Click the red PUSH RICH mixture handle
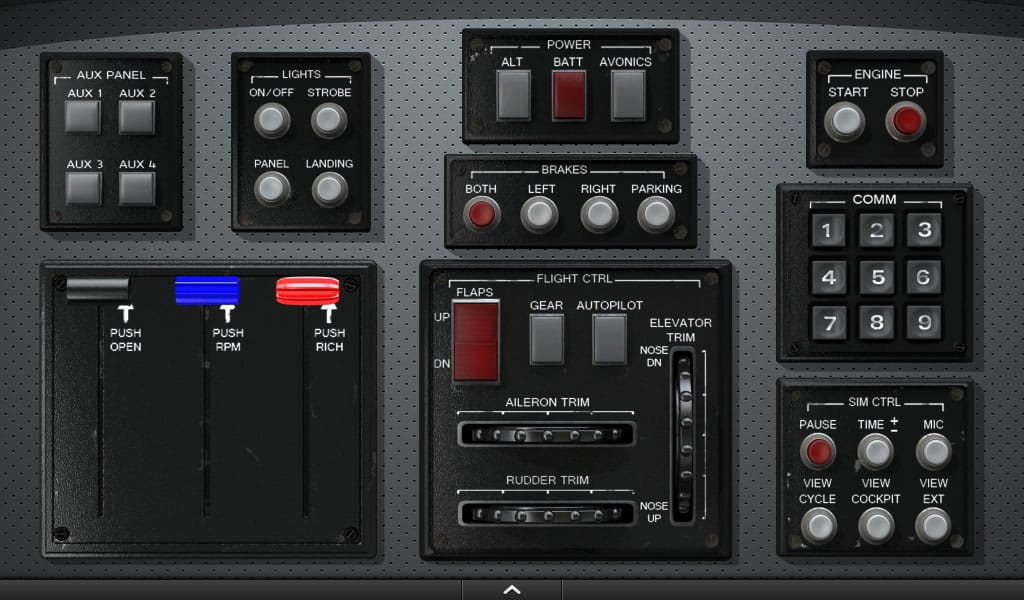Screen dimensions: 1024x600 click(x=310, y=290)
